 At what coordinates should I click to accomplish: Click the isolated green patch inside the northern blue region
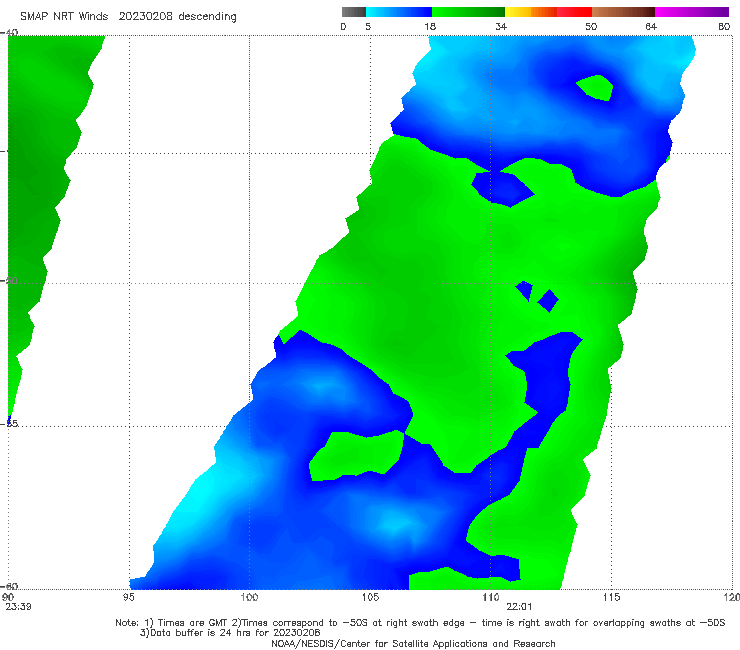(x=596, y=88)
